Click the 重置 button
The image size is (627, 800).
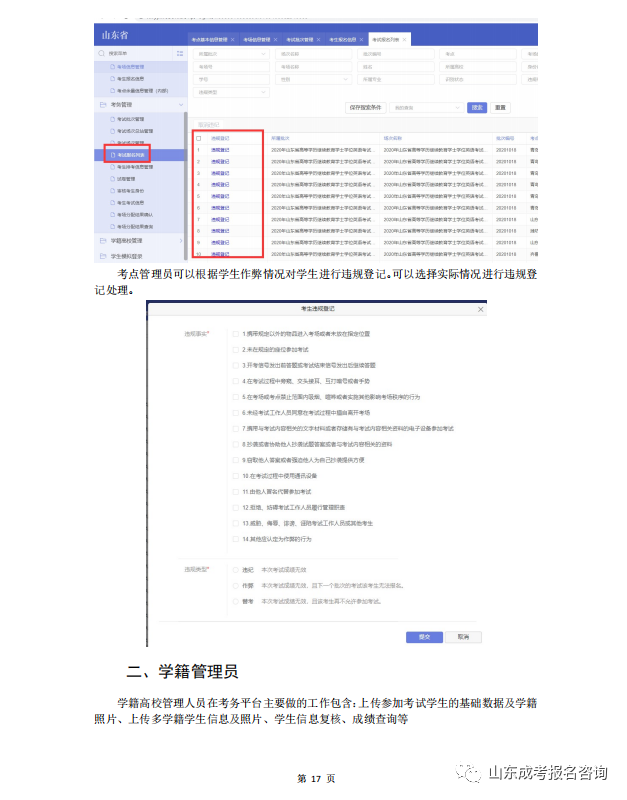(500, 108)
